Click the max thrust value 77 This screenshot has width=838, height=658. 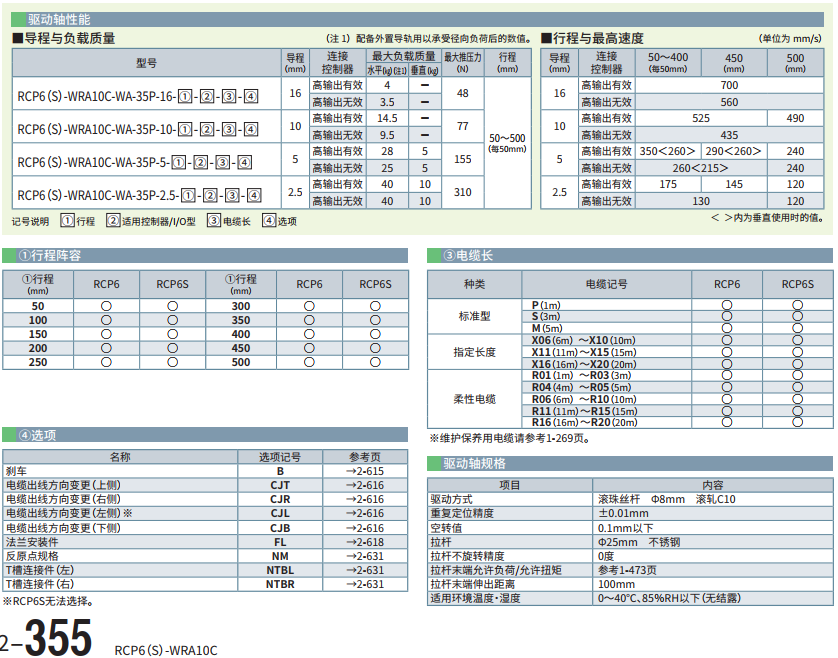(463, 127)
